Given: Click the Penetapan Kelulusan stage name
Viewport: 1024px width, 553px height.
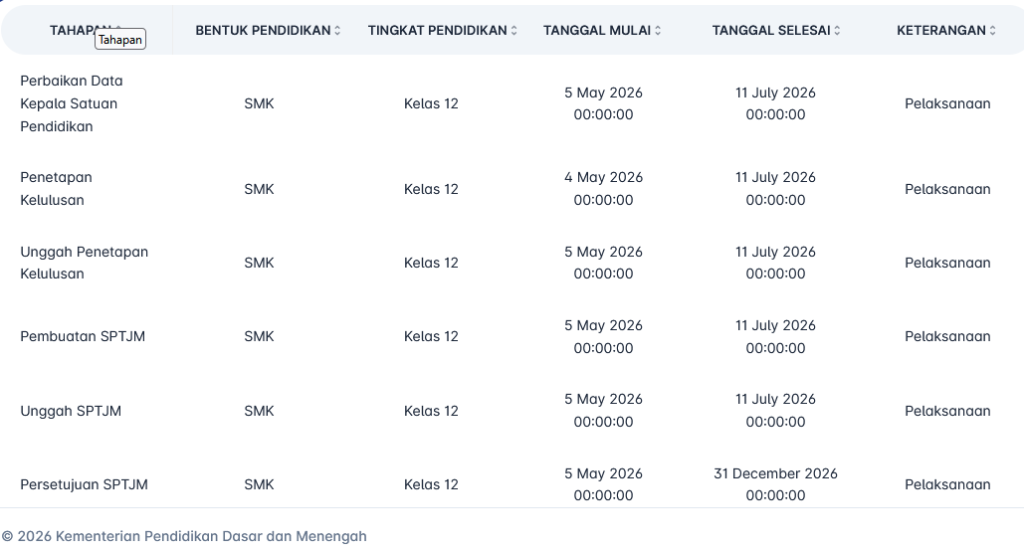Looking at the screenshot, I should tap(56, 188).
